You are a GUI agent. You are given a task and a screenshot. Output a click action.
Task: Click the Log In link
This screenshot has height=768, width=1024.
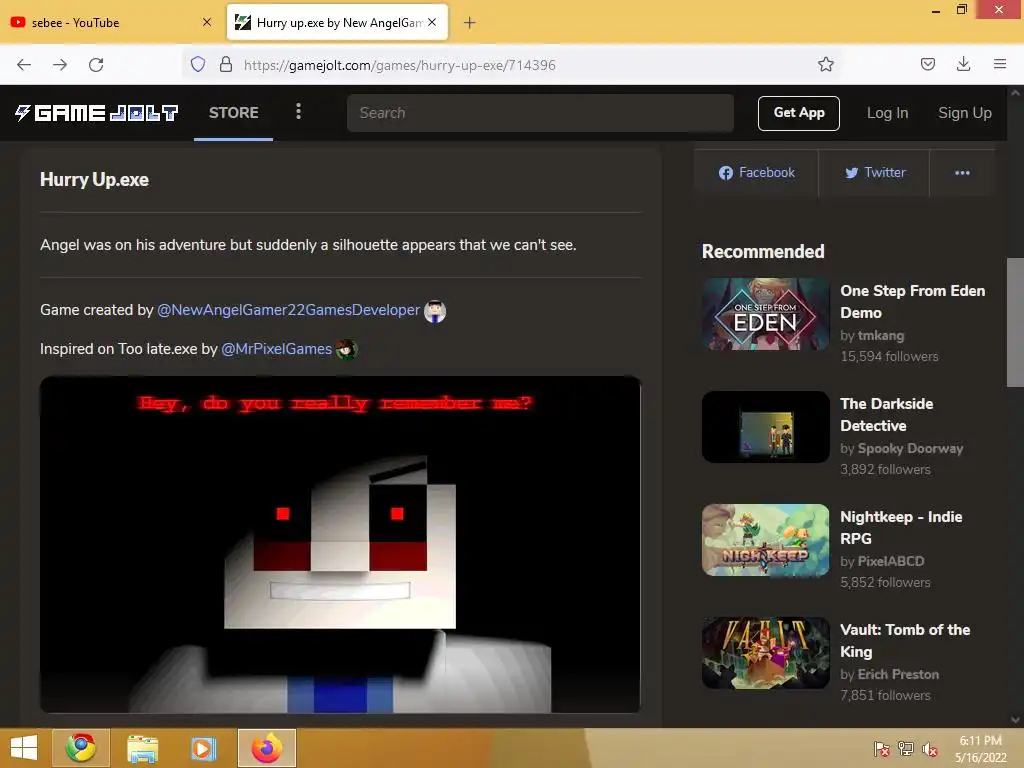pyautogui.click(x=887, y=113)
